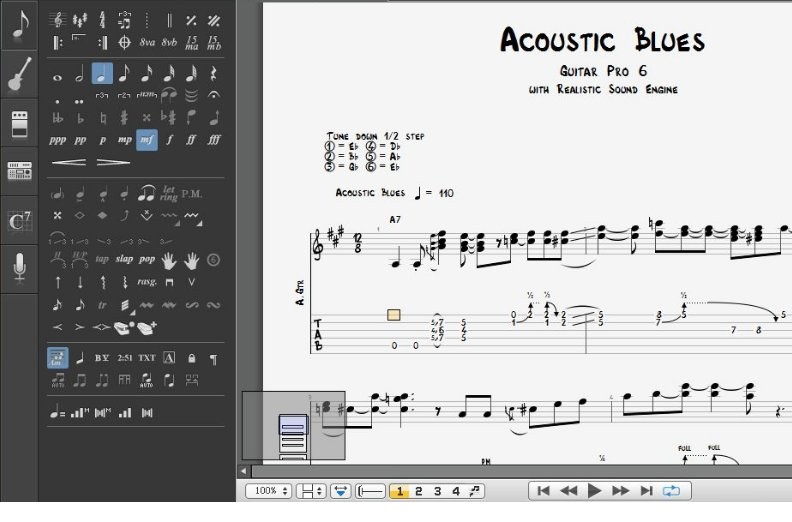Click the tempo automation note icon
The image size is (792, 522).
[x=56, y=413]
